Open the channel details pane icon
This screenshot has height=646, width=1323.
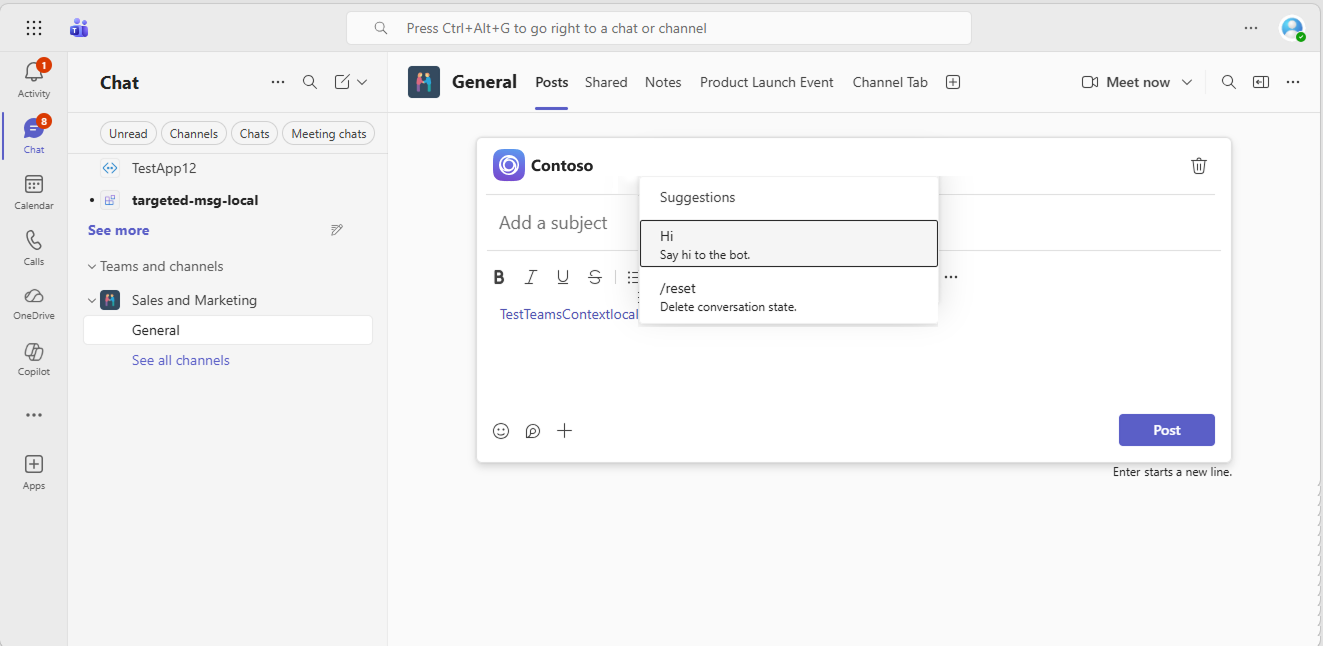[1261, 82]
